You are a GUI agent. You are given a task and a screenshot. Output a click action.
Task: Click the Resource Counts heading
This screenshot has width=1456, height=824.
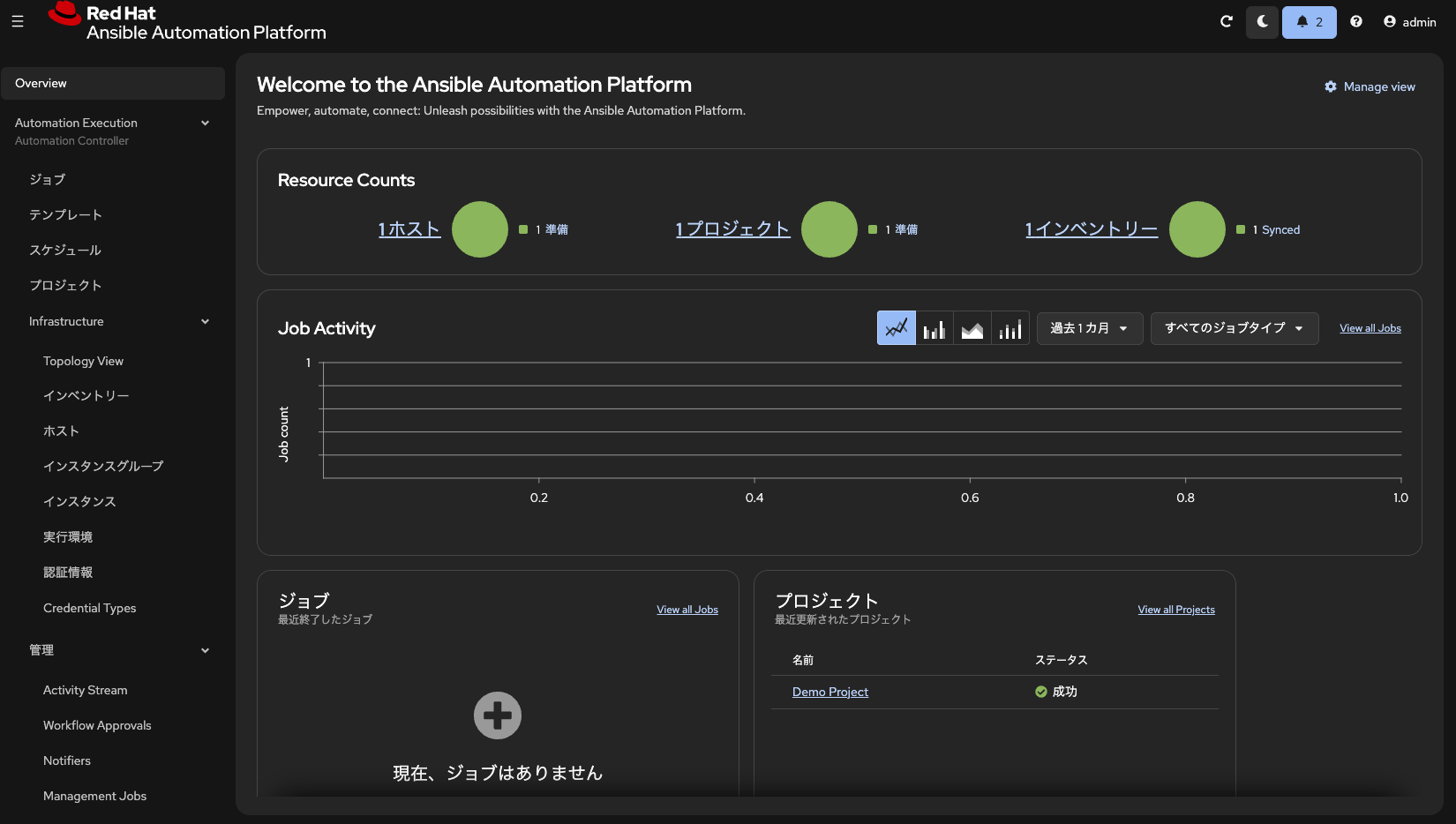tap(346, 180)
